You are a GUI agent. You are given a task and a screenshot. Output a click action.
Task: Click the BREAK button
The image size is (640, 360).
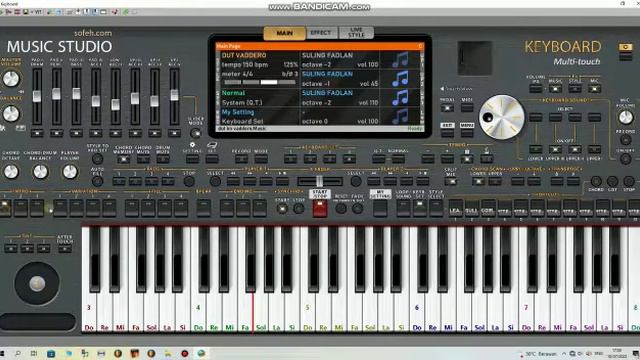204,208
